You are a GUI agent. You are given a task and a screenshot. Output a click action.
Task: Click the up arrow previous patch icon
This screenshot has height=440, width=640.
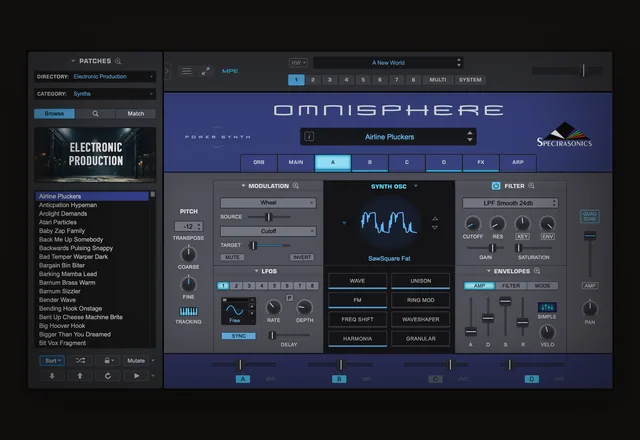[x=80, y=376]
